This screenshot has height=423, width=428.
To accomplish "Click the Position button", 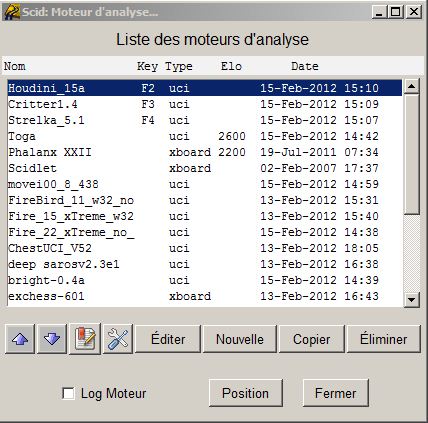I will (246, 393).
